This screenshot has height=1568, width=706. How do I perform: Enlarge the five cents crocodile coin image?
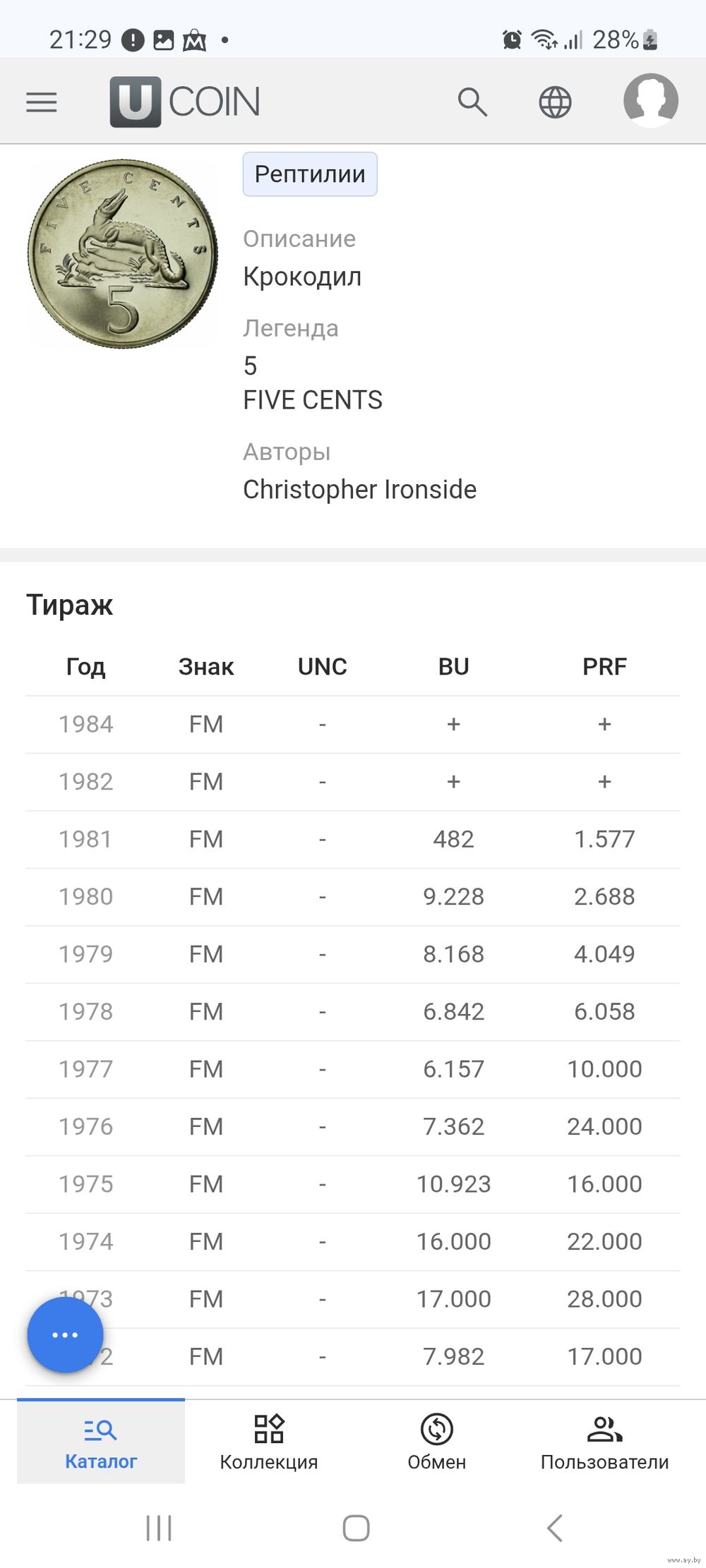123,253
